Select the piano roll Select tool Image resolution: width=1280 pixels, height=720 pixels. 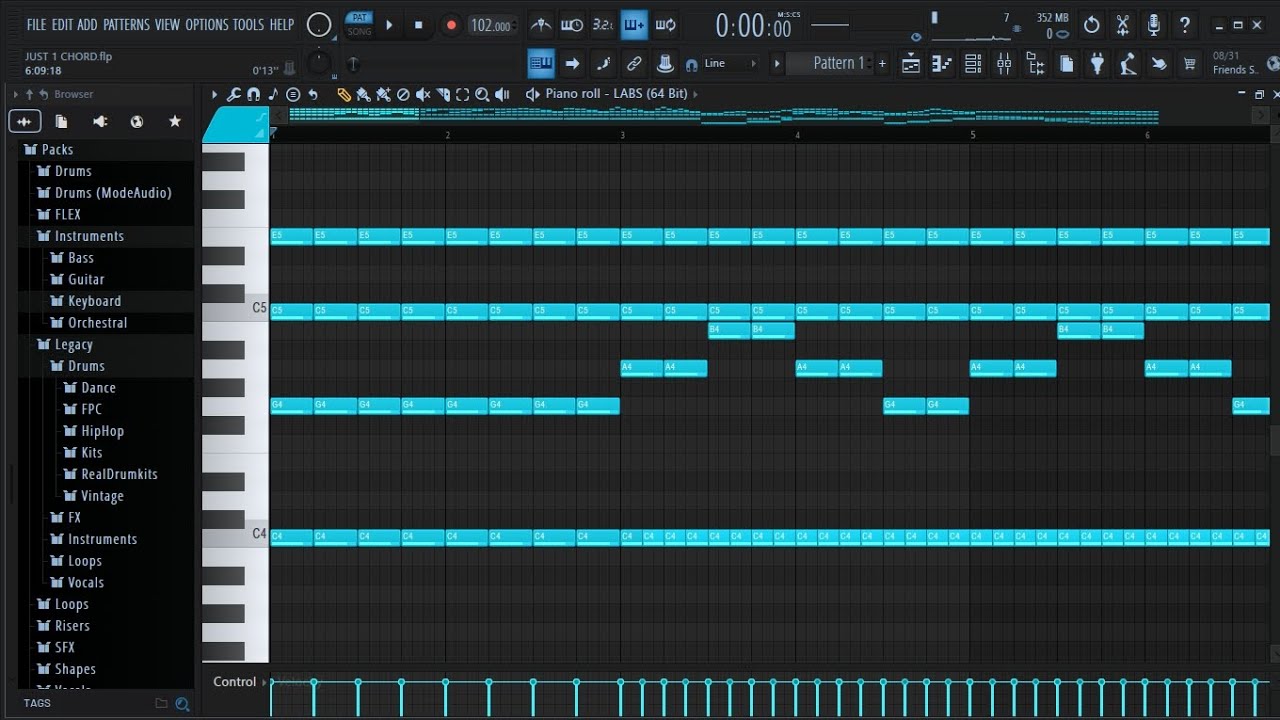(x=462, y=94)
